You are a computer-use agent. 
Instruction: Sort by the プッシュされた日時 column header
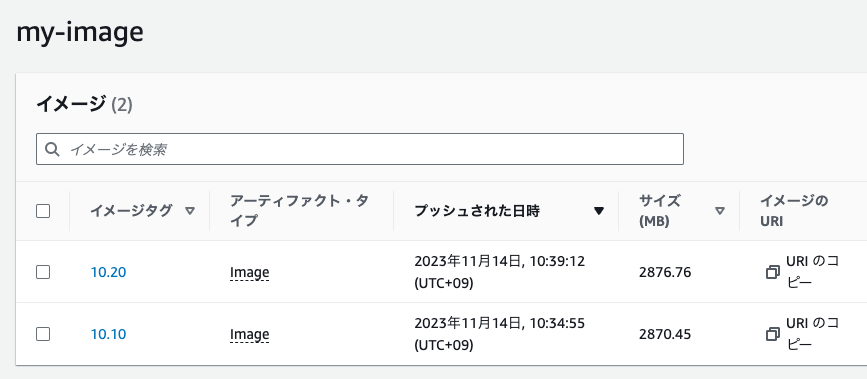coord(477,211)
